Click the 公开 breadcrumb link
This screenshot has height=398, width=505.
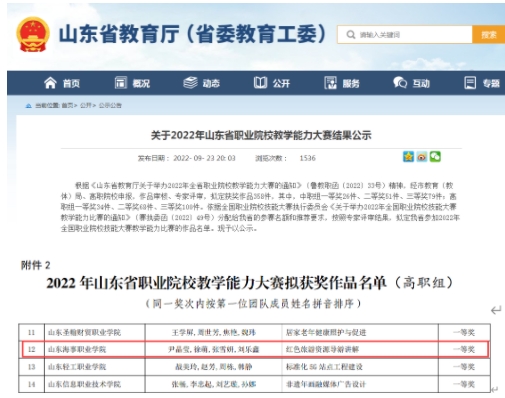[x=86, y=105]
